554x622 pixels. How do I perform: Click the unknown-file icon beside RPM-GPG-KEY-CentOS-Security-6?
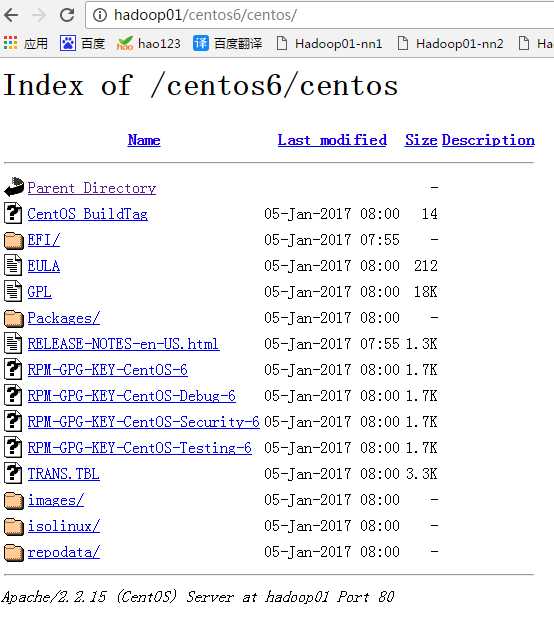click(x=13, y=421)
